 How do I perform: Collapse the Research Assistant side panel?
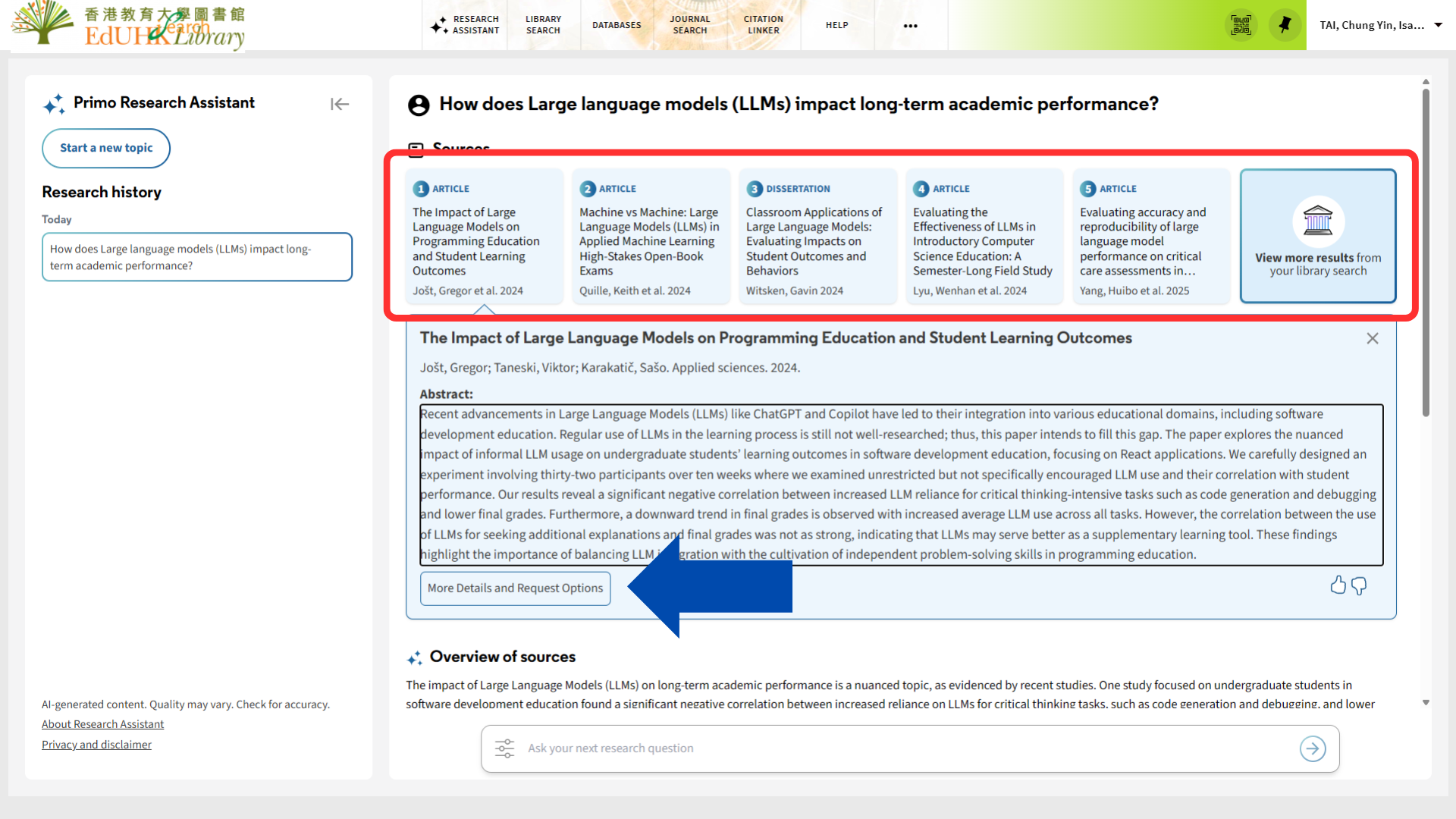340,104
